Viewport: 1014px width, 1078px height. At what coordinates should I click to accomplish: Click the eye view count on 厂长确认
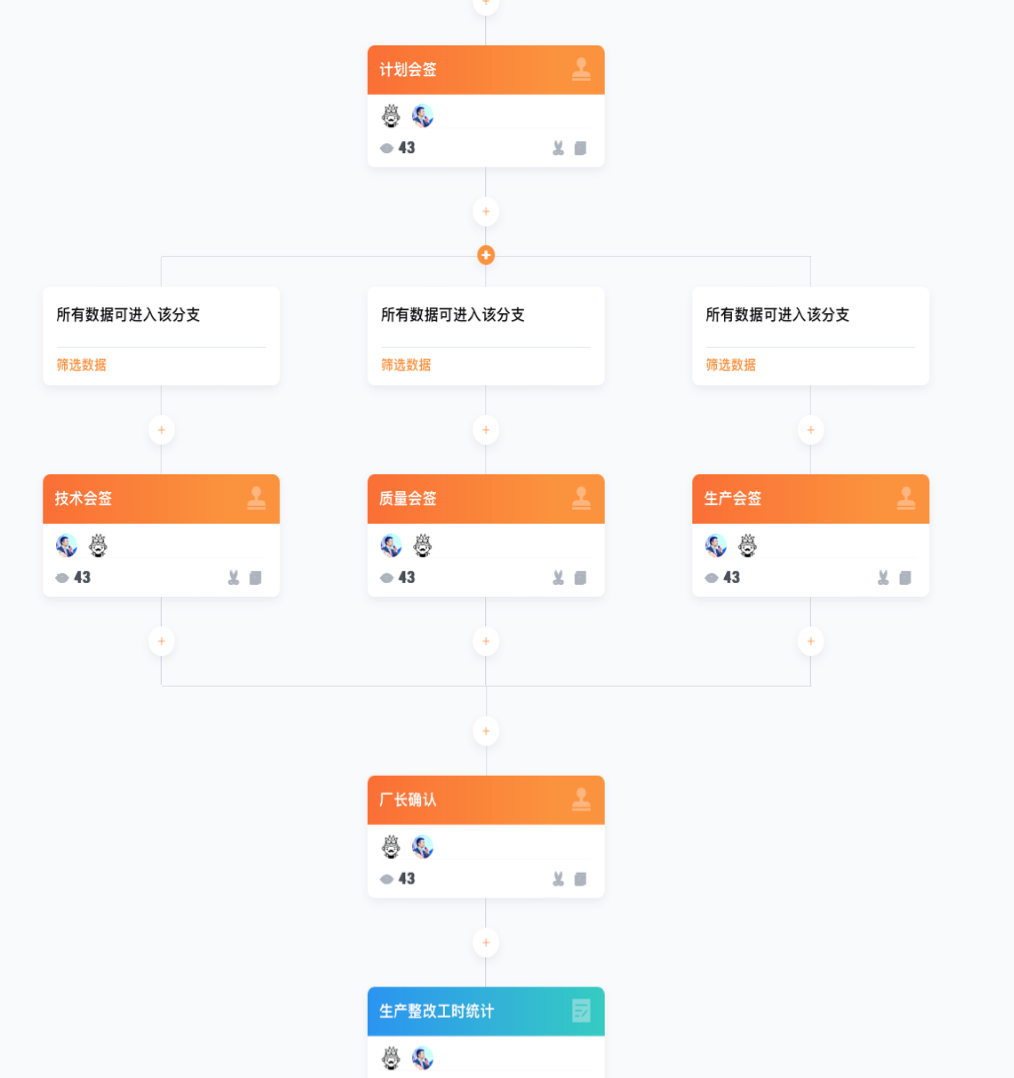pyautogui.click(x=397, y=879)
